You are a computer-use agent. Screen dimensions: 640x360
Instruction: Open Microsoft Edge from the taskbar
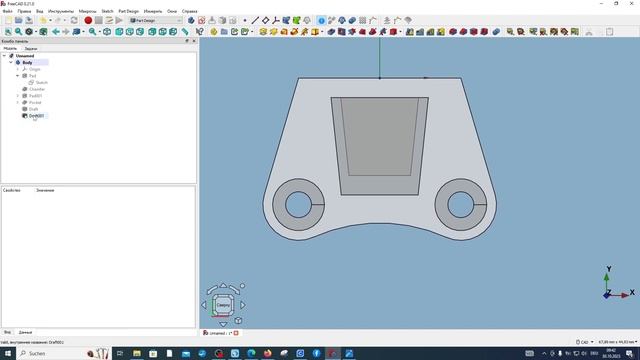pyautogui.click(x=251, y=353)
